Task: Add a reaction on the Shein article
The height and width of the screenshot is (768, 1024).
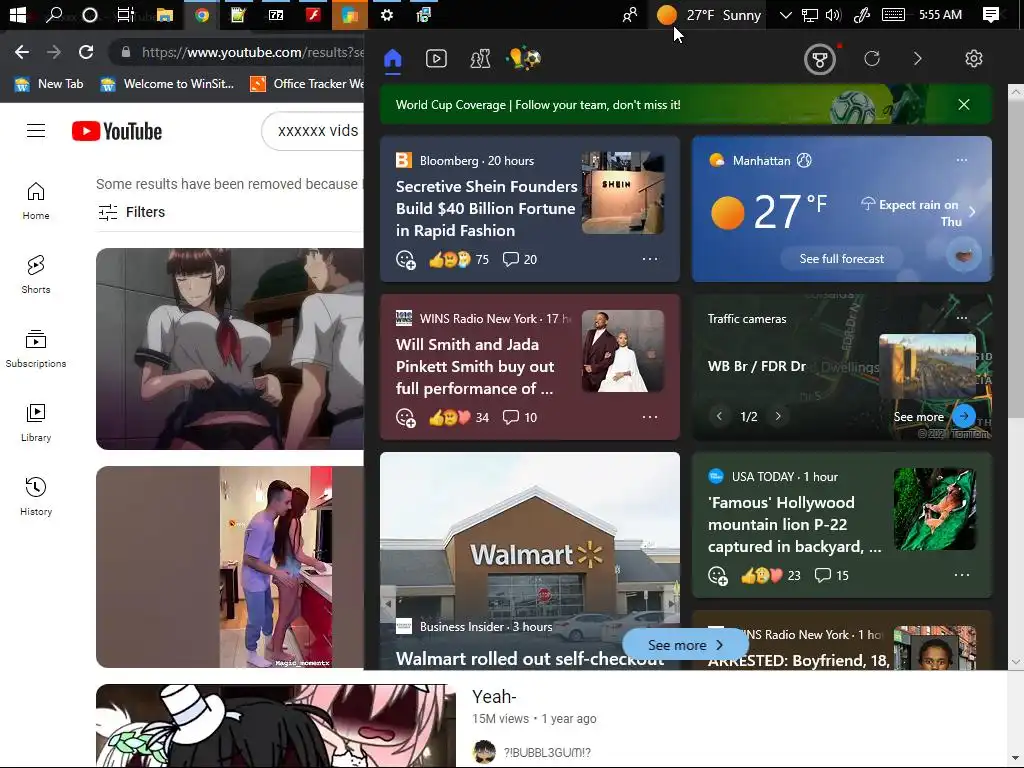Action: point(406,260)
